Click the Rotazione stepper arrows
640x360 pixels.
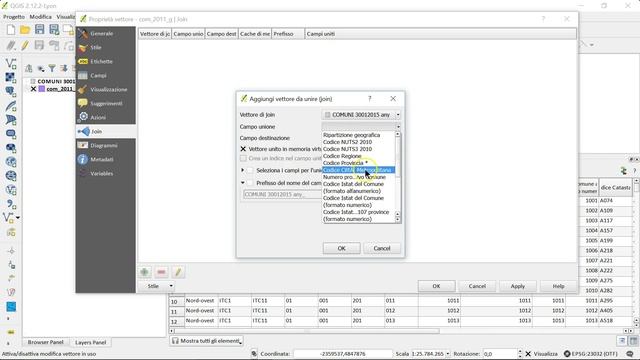(x=520, y=354)
